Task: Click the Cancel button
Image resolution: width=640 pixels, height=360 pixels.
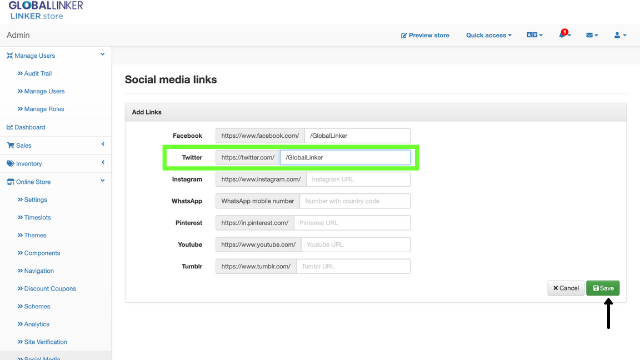Action: (x=566, y=288)
